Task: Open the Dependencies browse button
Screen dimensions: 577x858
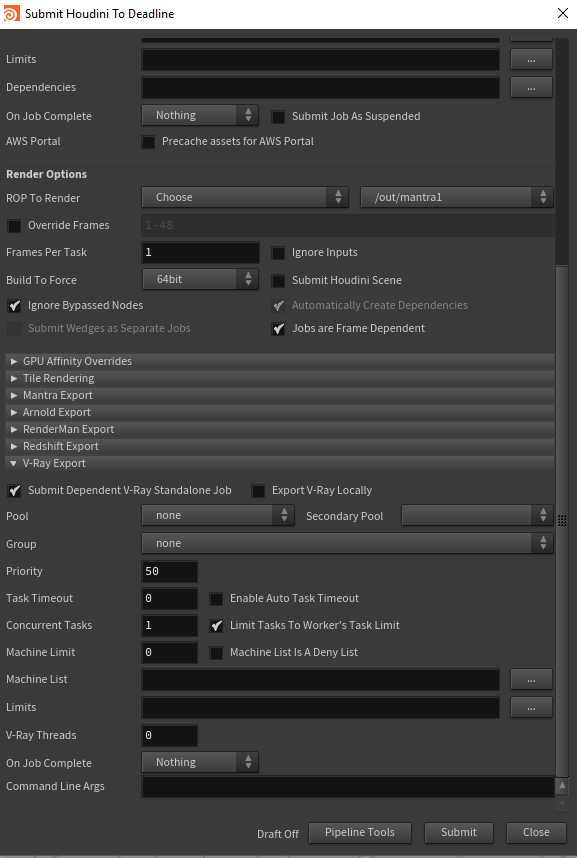Action: pos(531,88)
